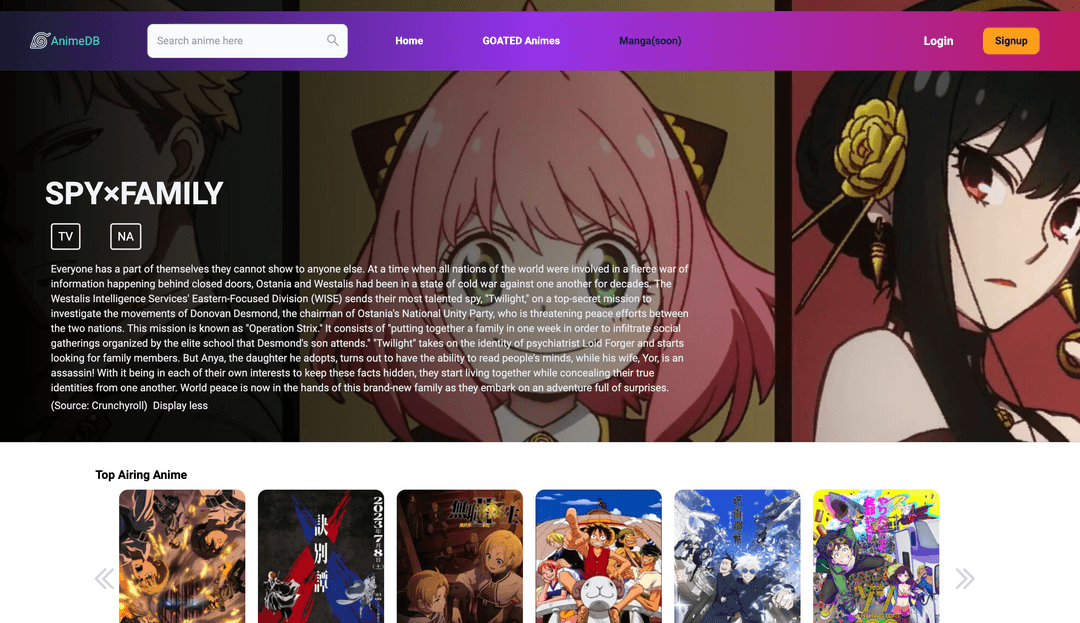Open the fiery first airing anime poster

tap(181, 556)
